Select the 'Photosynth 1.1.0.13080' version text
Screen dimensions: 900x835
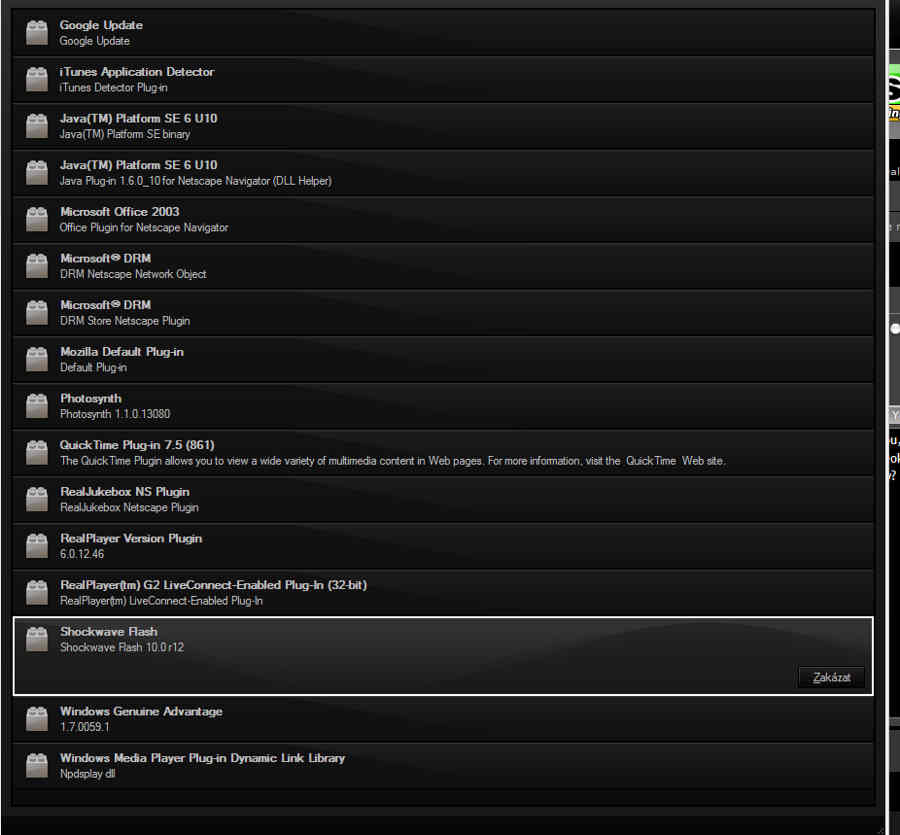click(x=115, y=414)
